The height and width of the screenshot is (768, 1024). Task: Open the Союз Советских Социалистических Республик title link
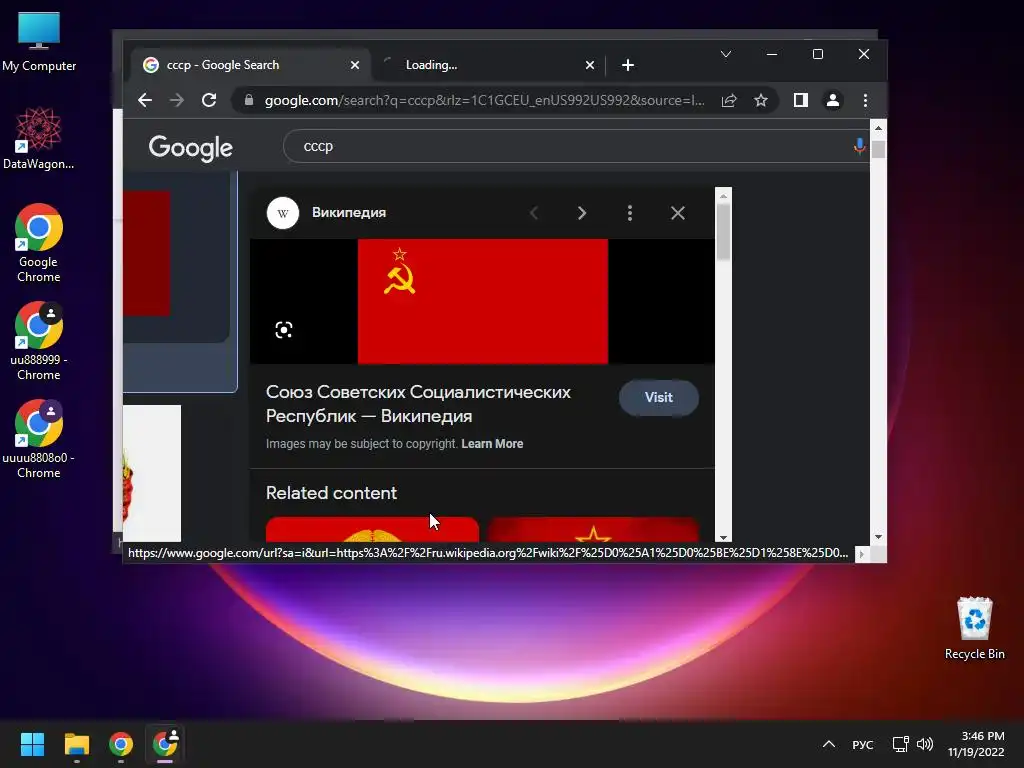click(x=418, y=404)
